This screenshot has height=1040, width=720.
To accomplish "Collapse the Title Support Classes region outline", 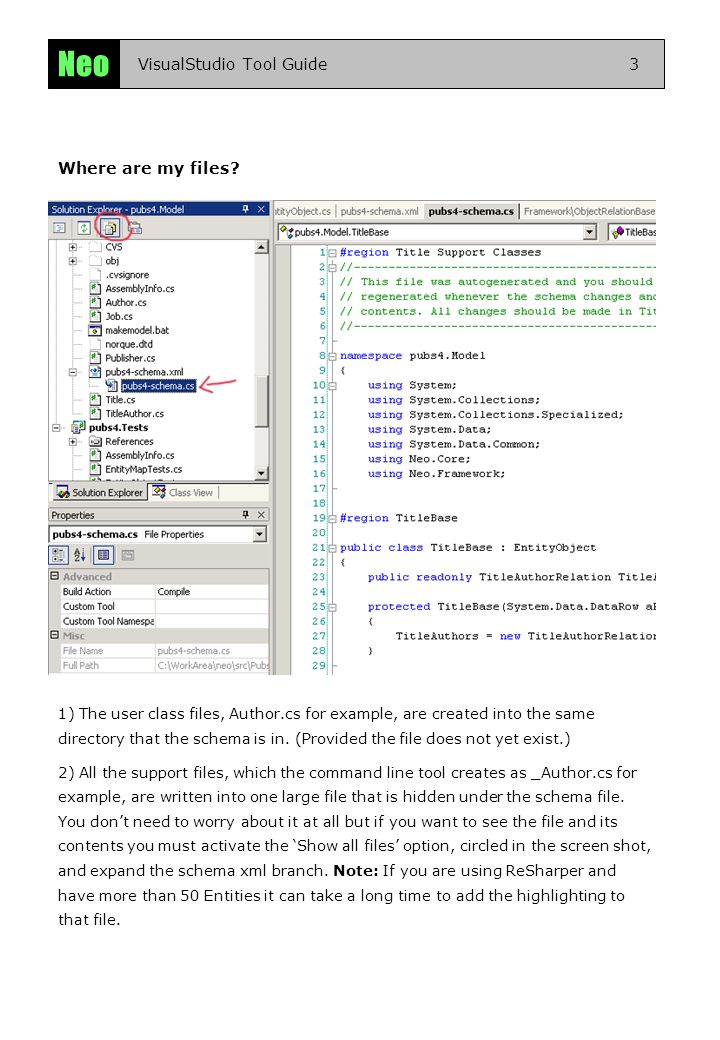I will coord(332,253).
